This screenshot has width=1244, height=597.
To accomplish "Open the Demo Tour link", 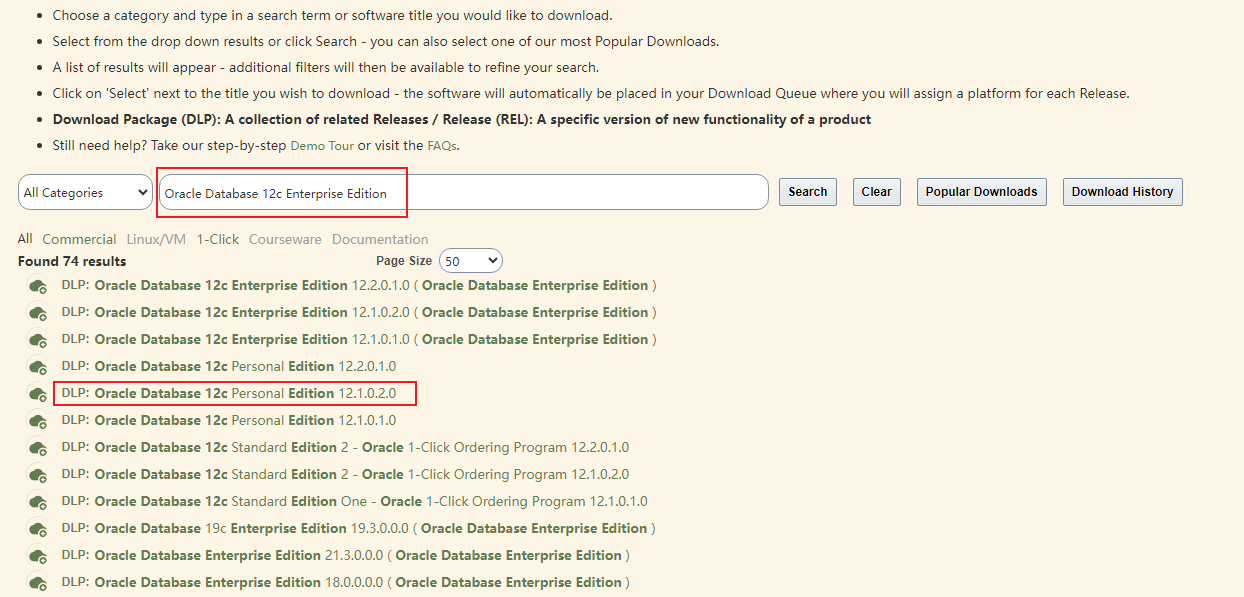I will tap(322, 145).
